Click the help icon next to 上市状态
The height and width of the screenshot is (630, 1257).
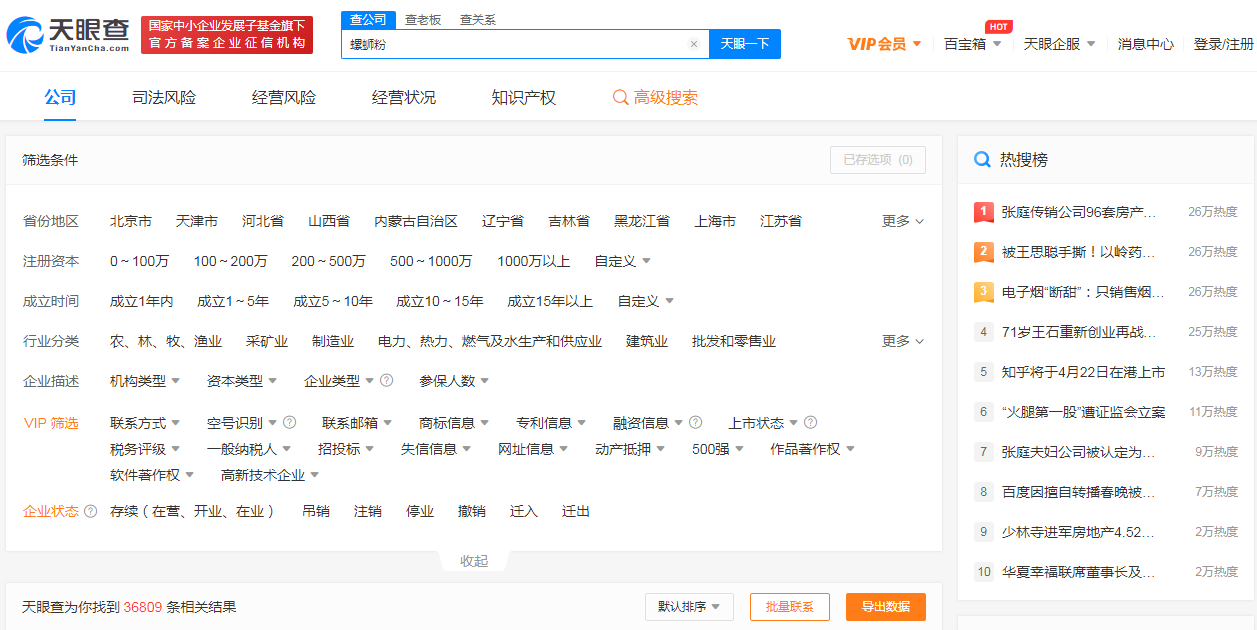pos(811,423)
